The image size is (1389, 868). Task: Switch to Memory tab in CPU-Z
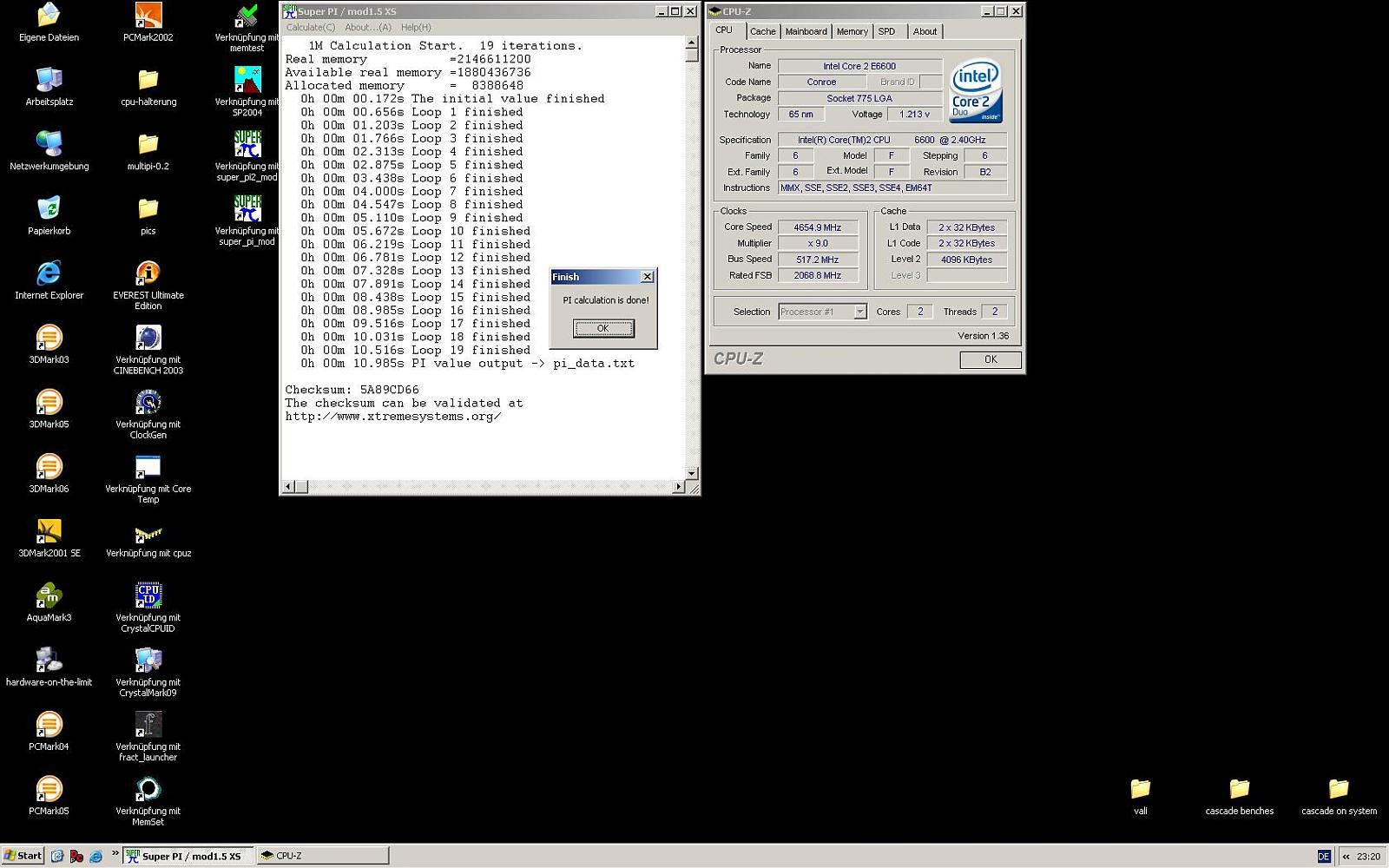pos(852,31)
